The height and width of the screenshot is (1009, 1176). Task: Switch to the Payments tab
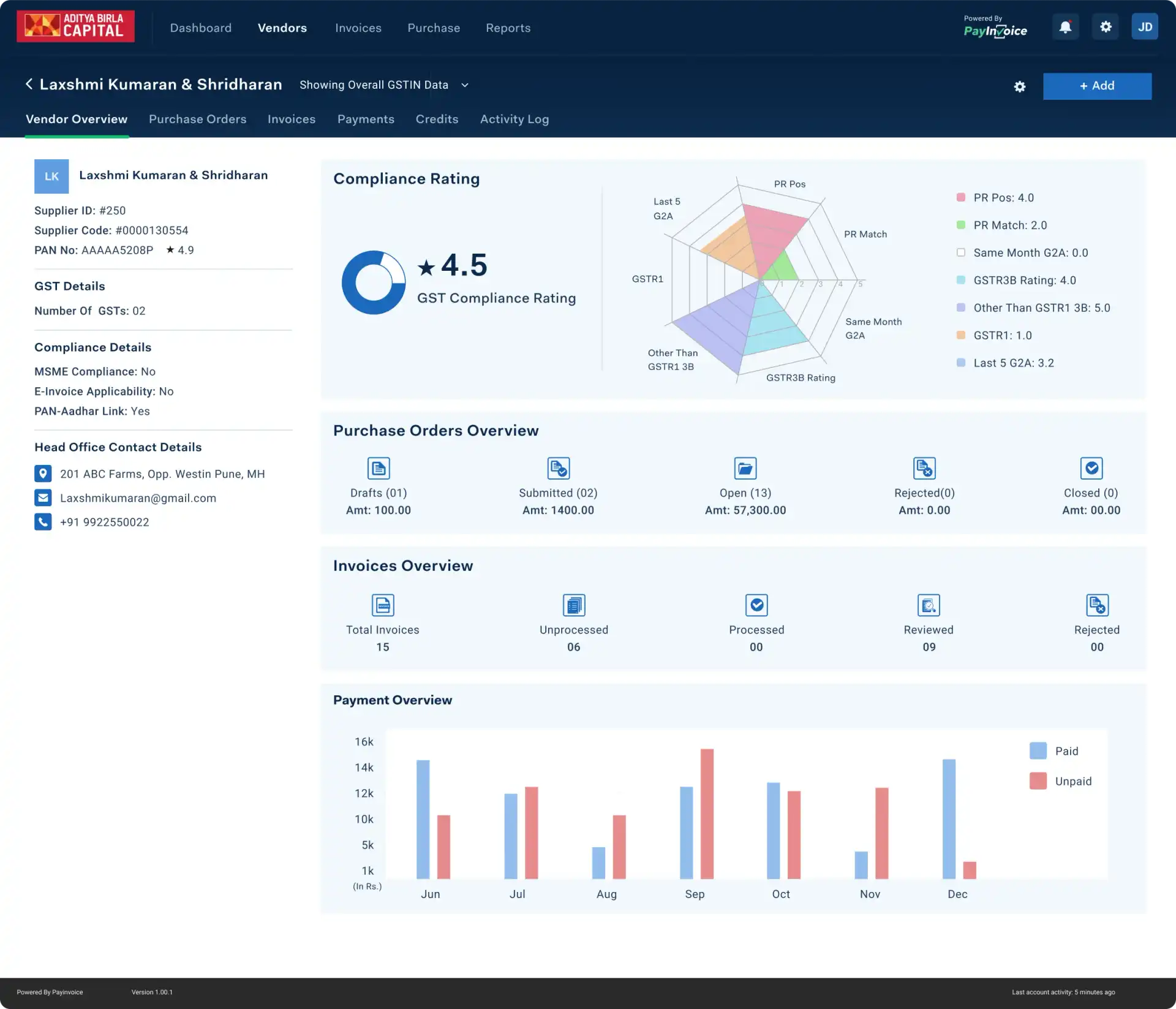[366, 119]
